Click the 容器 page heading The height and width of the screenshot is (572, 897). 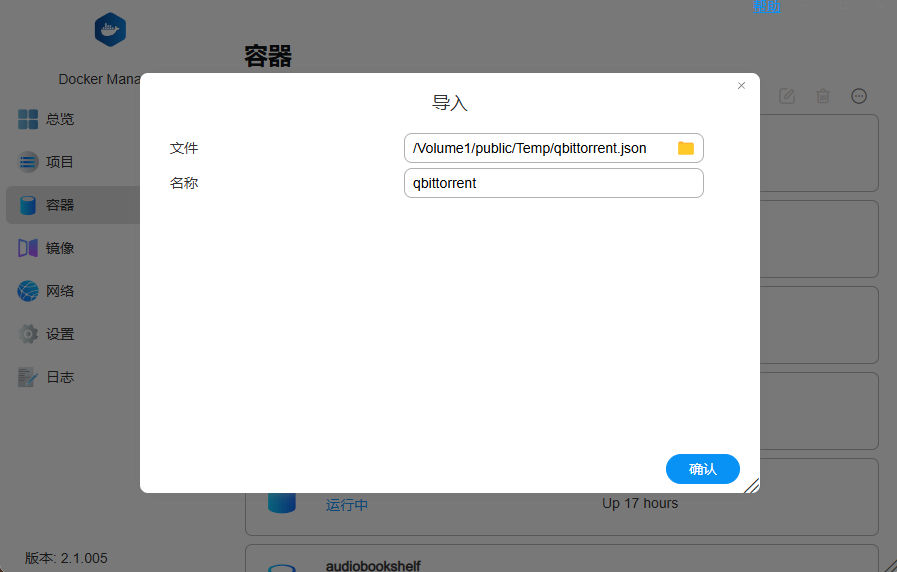pyautogui.click(x=268, y=56)
